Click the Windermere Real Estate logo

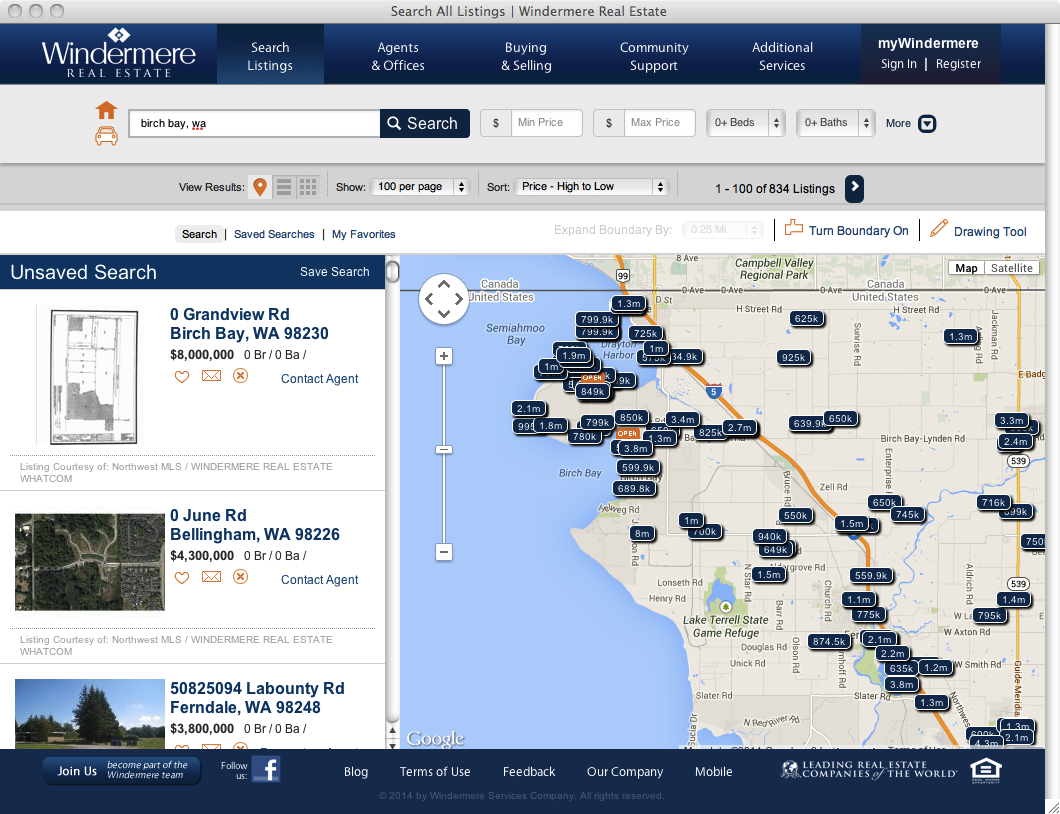point(118,54)
